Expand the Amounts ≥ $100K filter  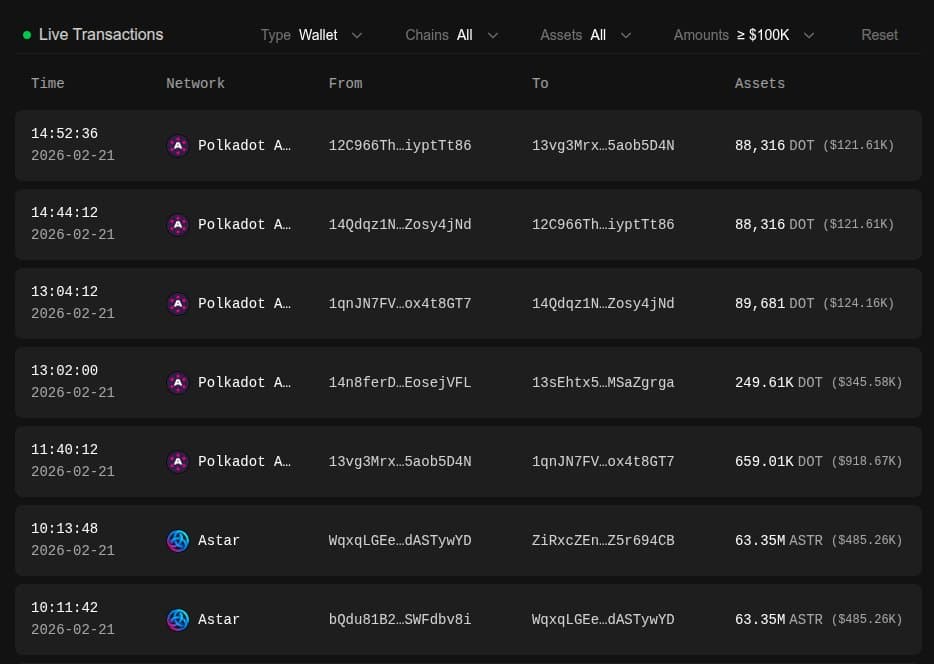[744, 35]
